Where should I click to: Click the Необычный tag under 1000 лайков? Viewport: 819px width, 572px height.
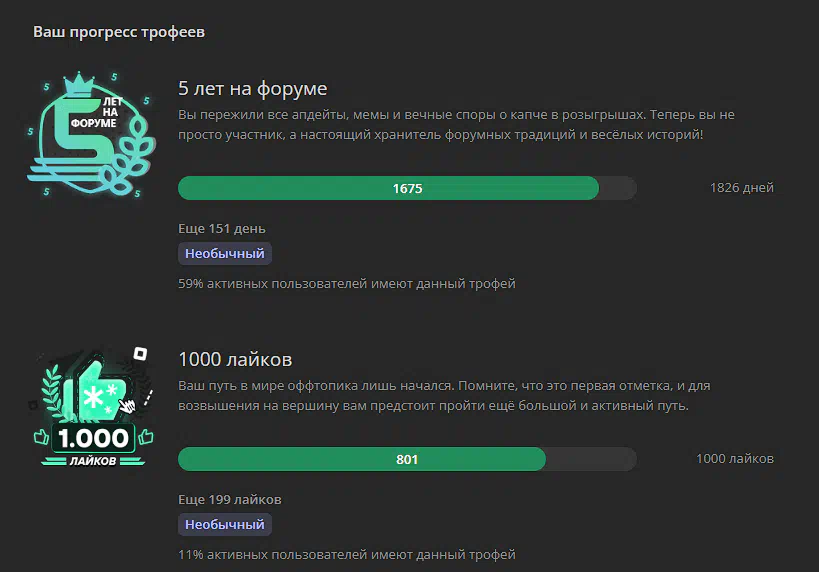click(x=225, y=524)
